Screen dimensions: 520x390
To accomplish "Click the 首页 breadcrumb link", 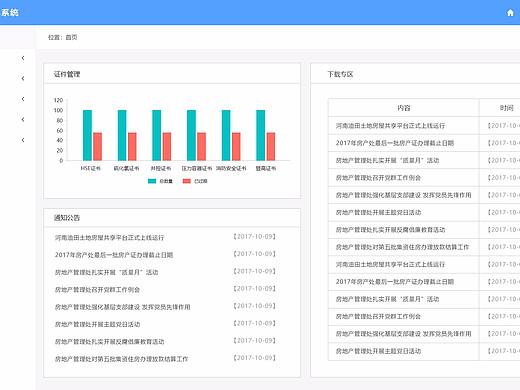I will [x=71, y=37].
